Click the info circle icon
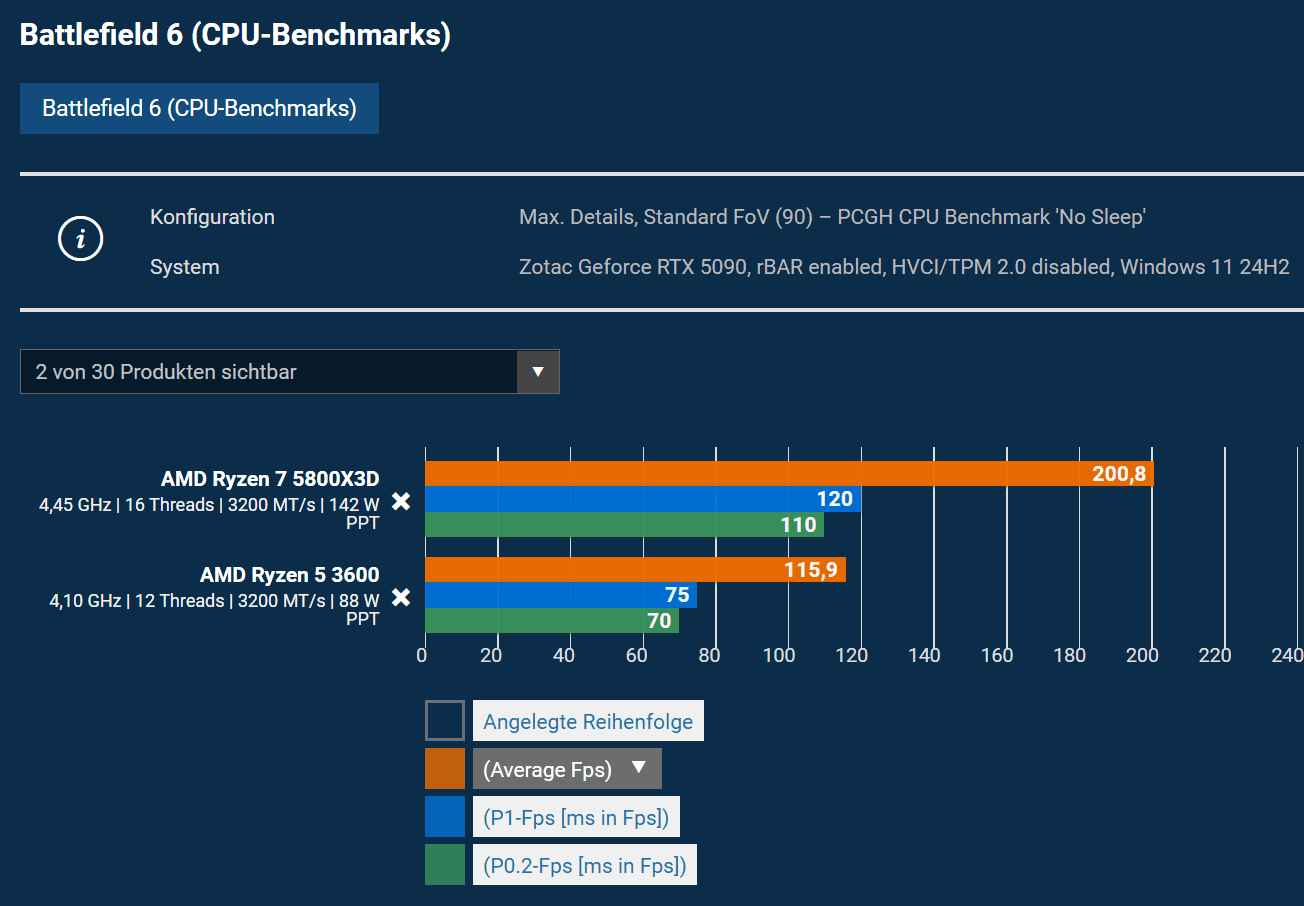The image size is (1304, 906). coord(81,240)
